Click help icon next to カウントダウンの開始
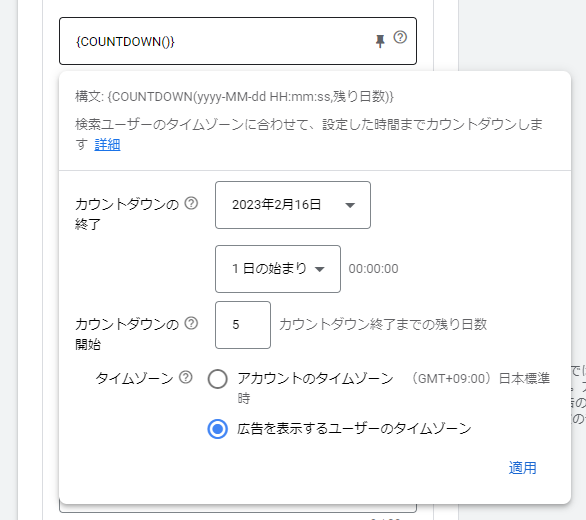 pos(191,323)
